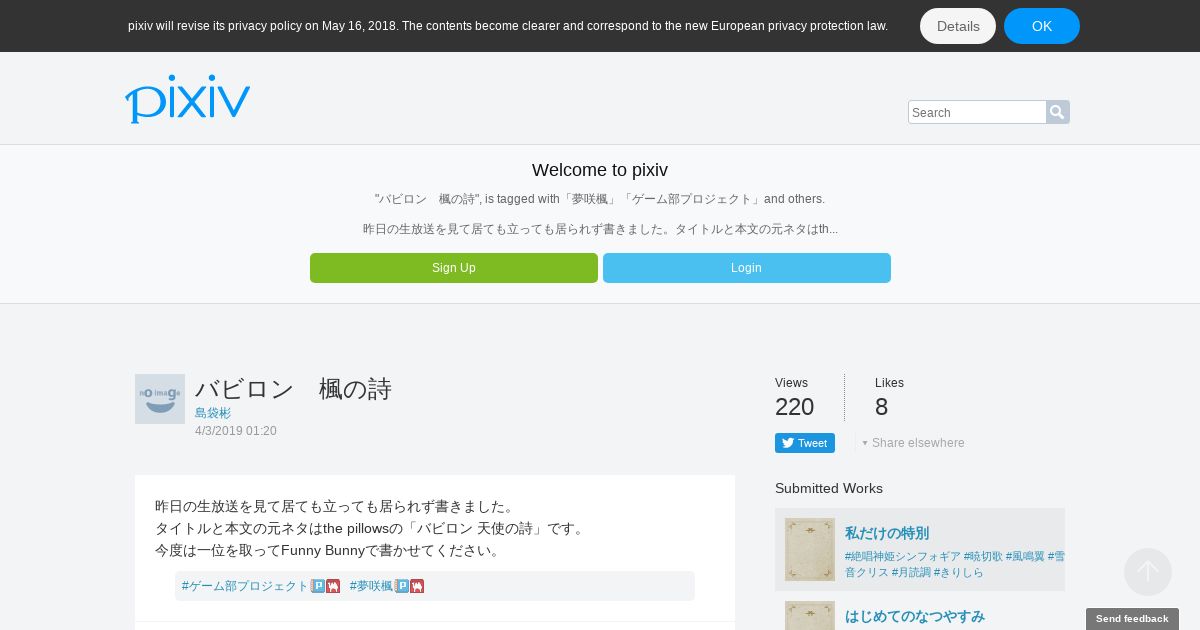
Task: Open tag #絶唱神姫シンフォギア
Action: coord(903,556)
